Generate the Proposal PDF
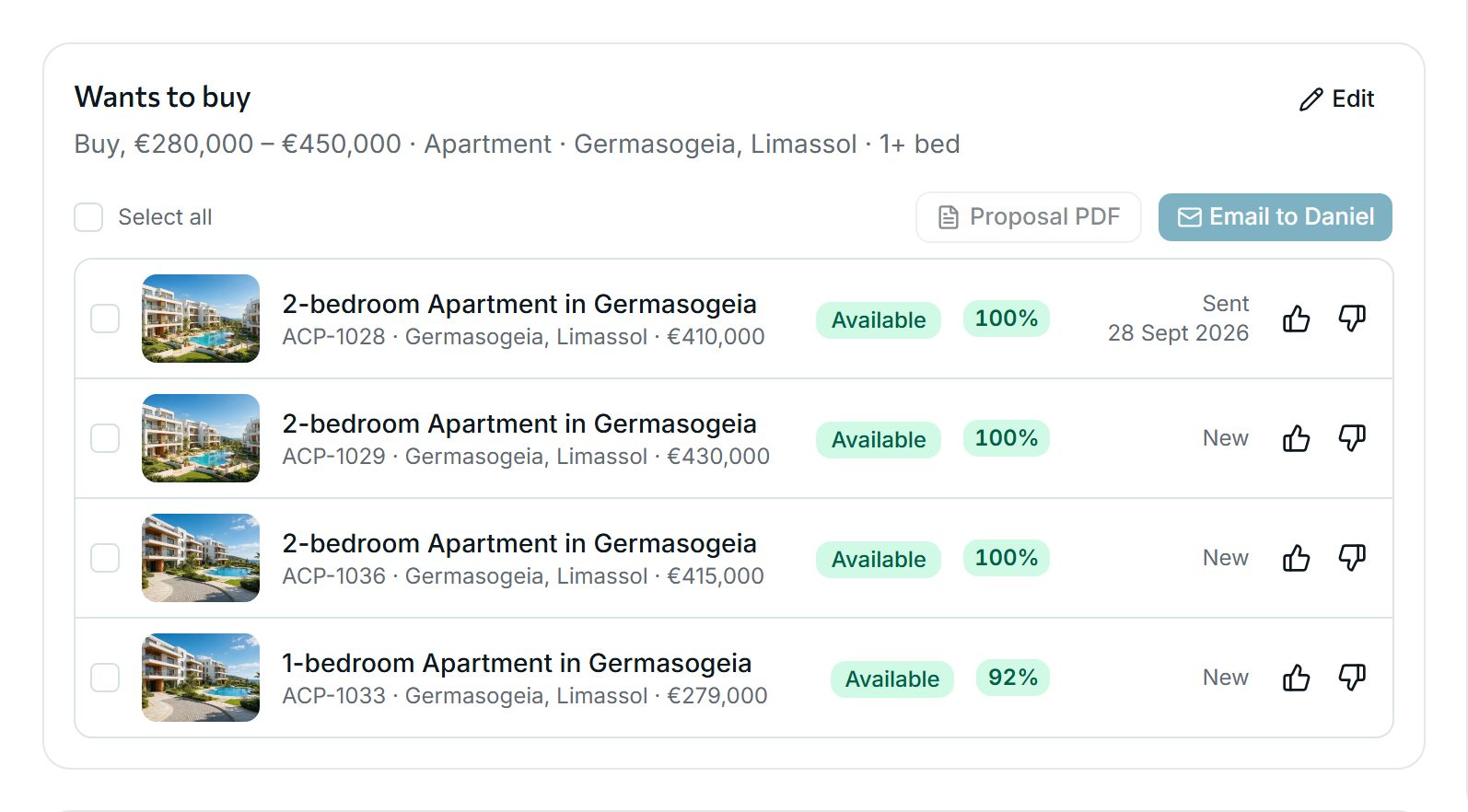Viewport: 1468px width, 812px height. pos(1029,217)
